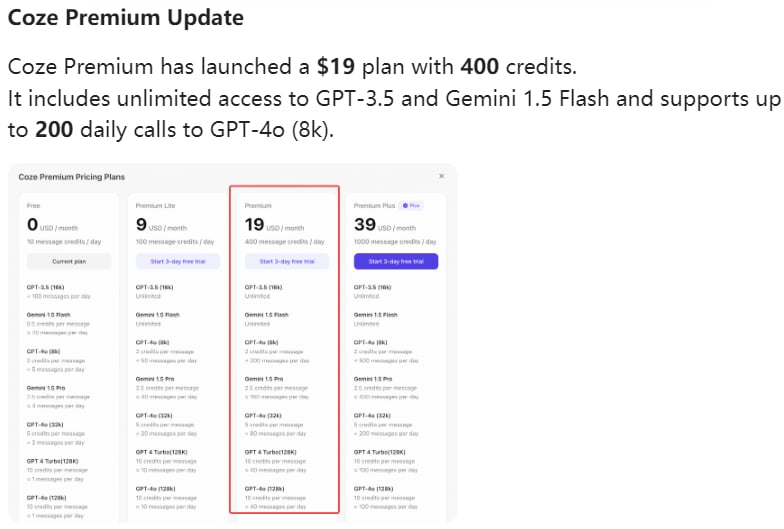Click the Current plan button under Free
Screen dimensions: 784x529
(x=69, y=262)
